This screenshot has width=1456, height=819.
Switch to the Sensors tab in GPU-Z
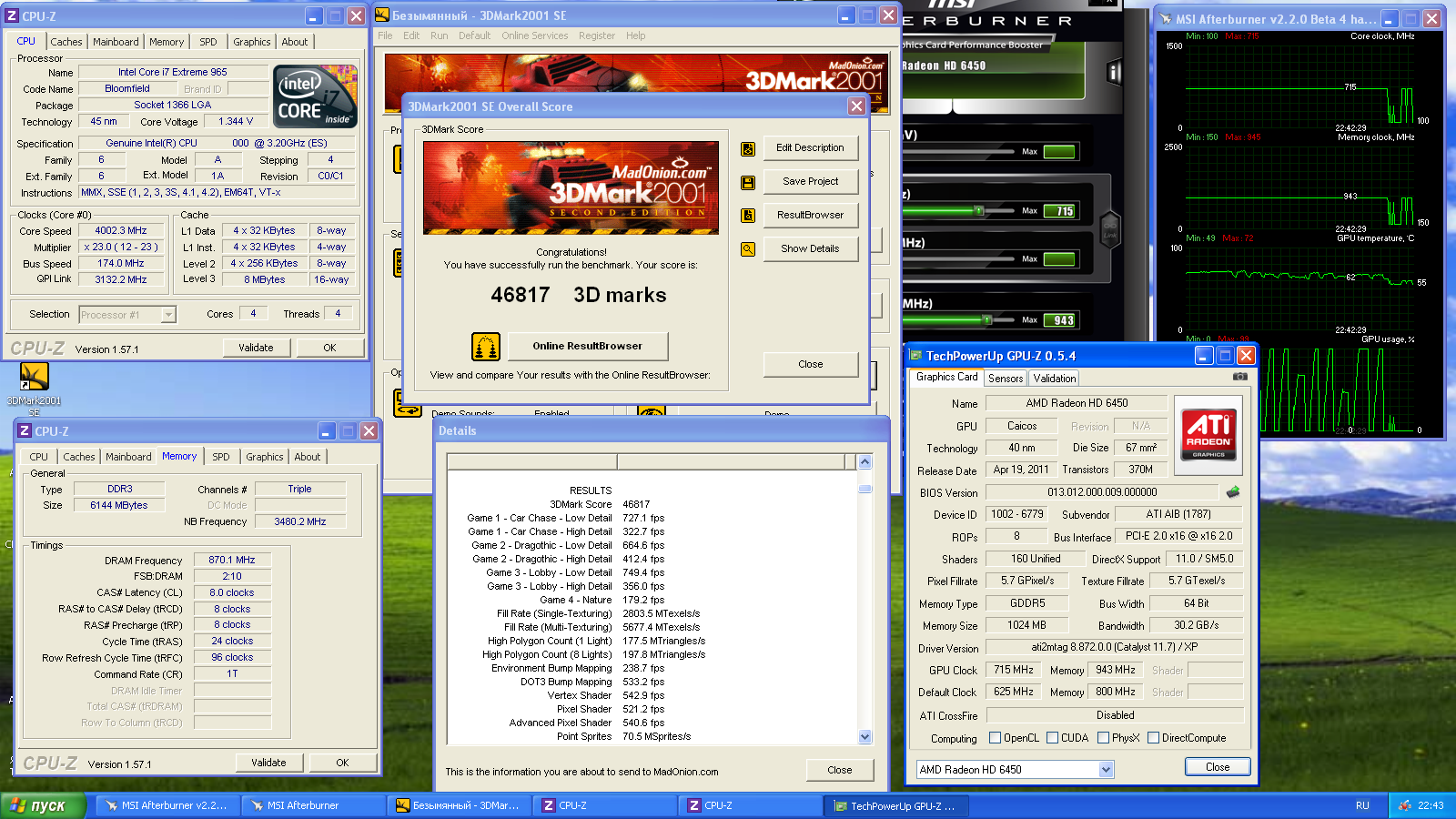1006,379
